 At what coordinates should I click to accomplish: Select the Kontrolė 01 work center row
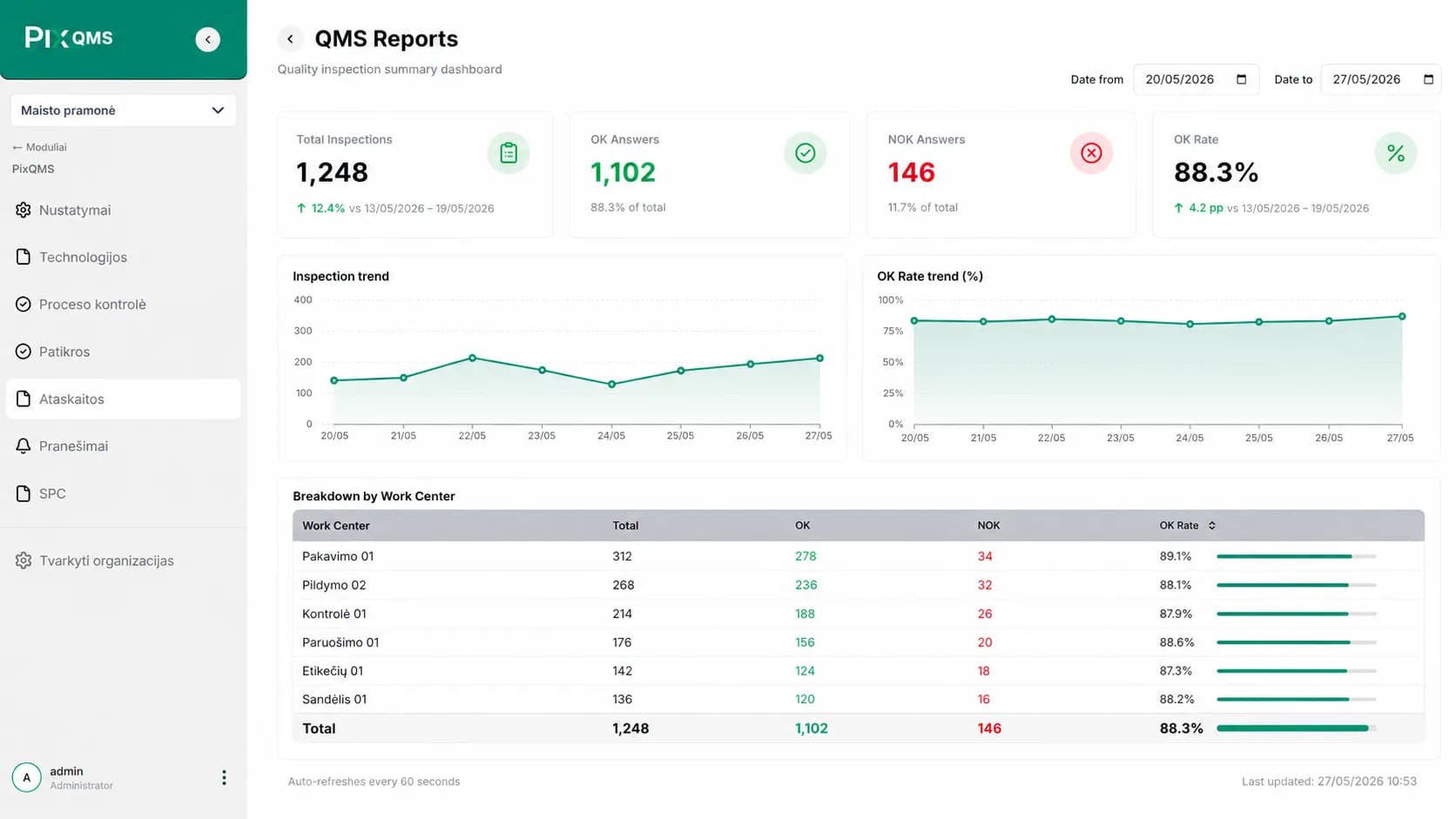point(859,614)
